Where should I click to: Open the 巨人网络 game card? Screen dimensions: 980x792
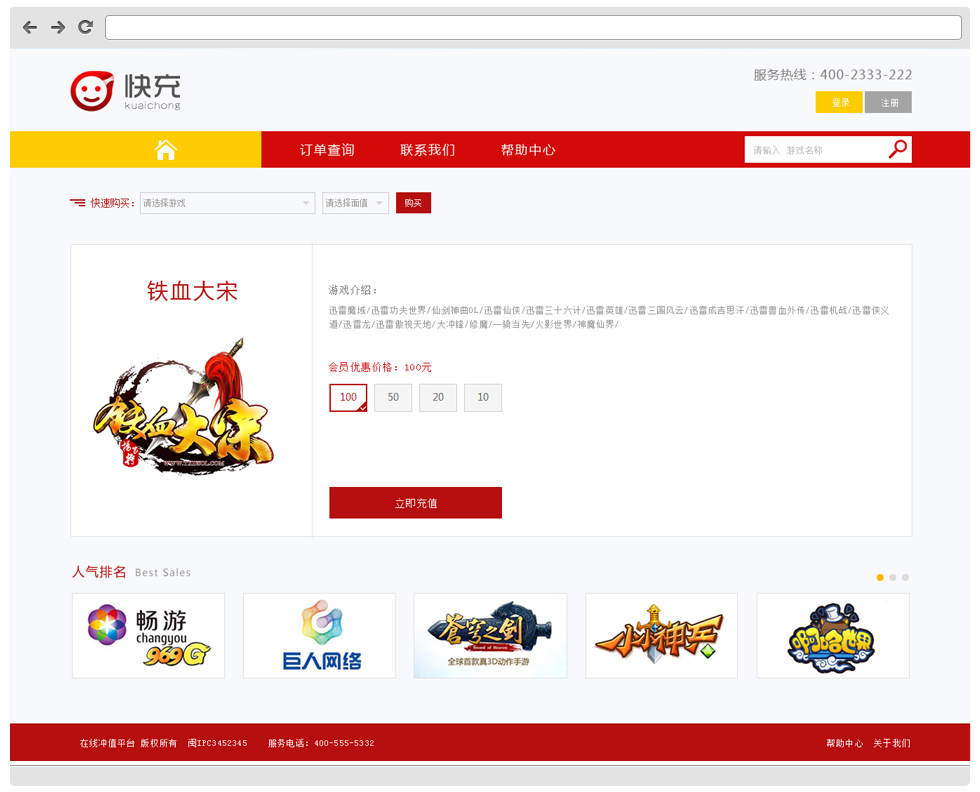[319, 636]
